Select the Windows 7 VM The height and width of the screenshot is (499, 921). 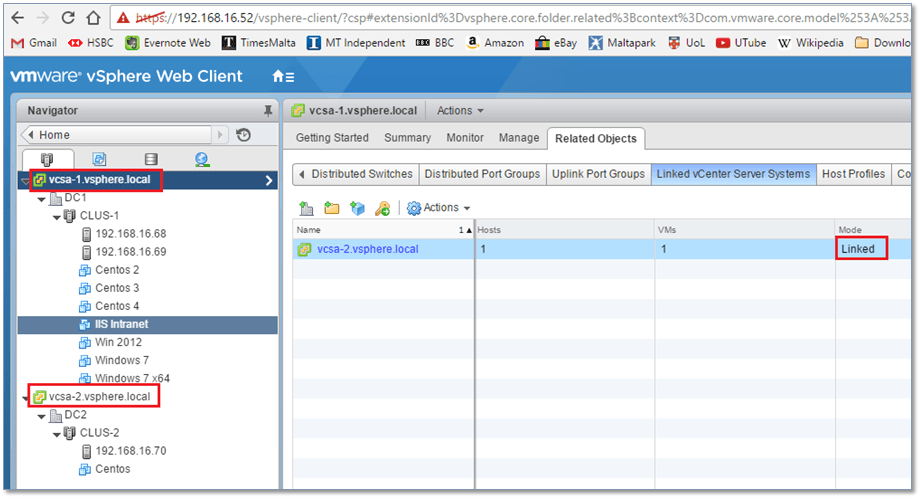coord(122,360)
